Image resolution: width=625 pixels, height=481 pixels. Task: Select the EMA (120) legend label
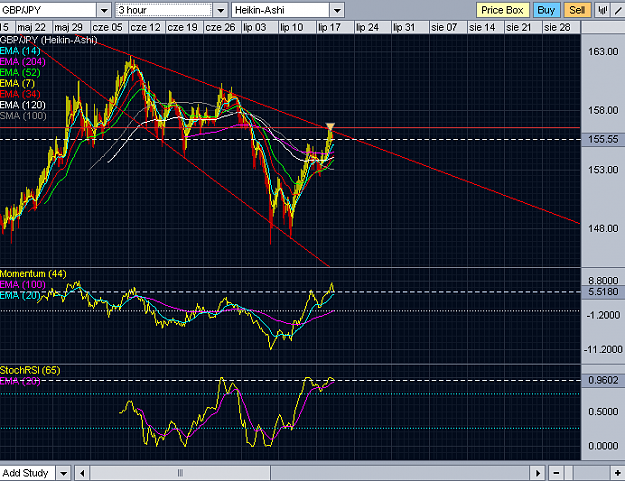pyautogui.click(x=23, y=105)
